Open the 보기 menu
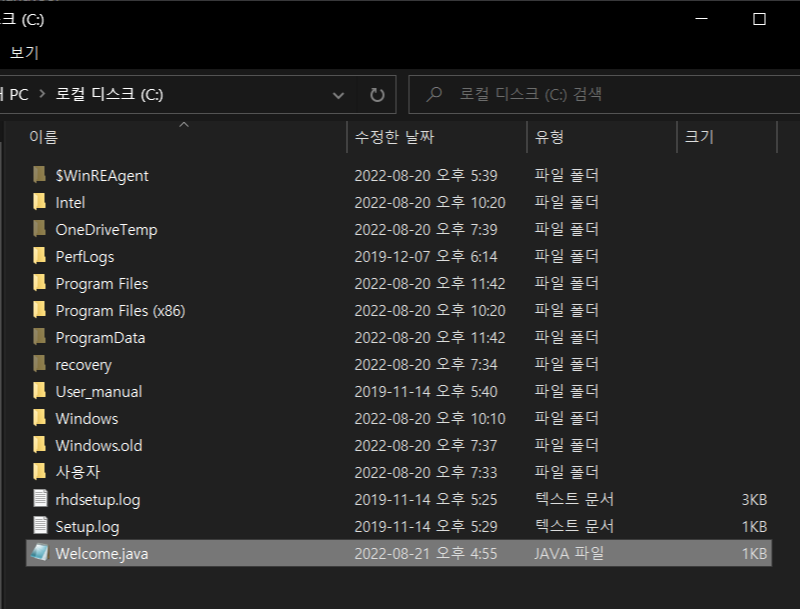800x609 pixels. 24,53
